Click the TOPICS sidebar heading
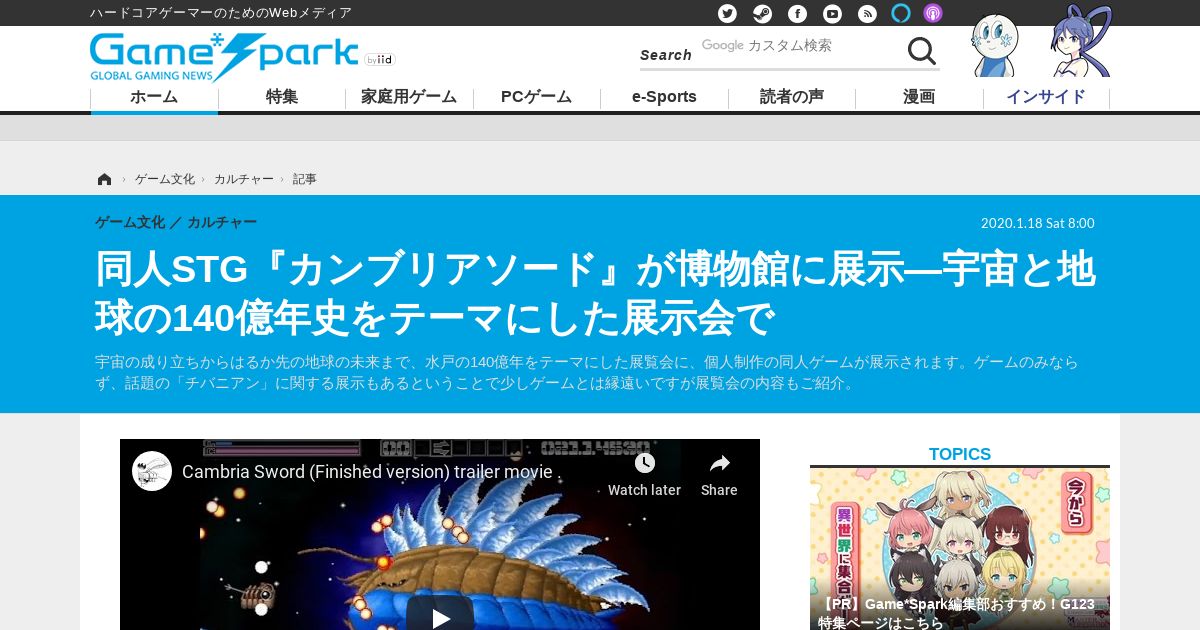1200x630 pixels. (960, 454)
